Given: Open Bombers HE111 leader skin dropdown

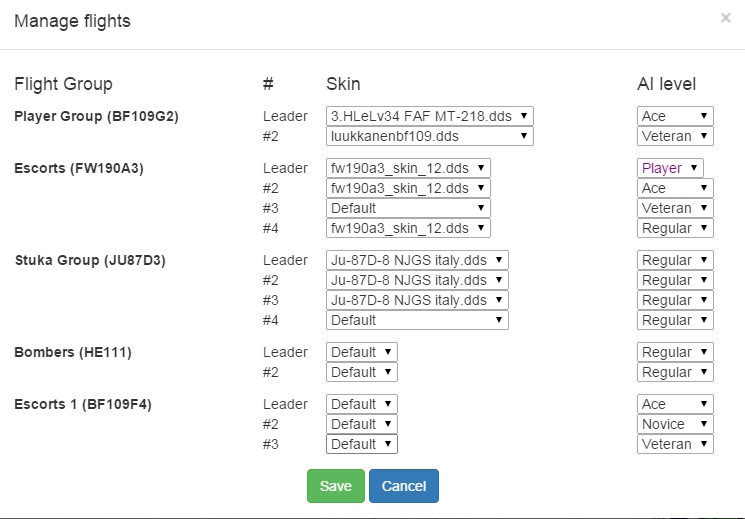Looking at the screenshot, I should coord(362,352).
